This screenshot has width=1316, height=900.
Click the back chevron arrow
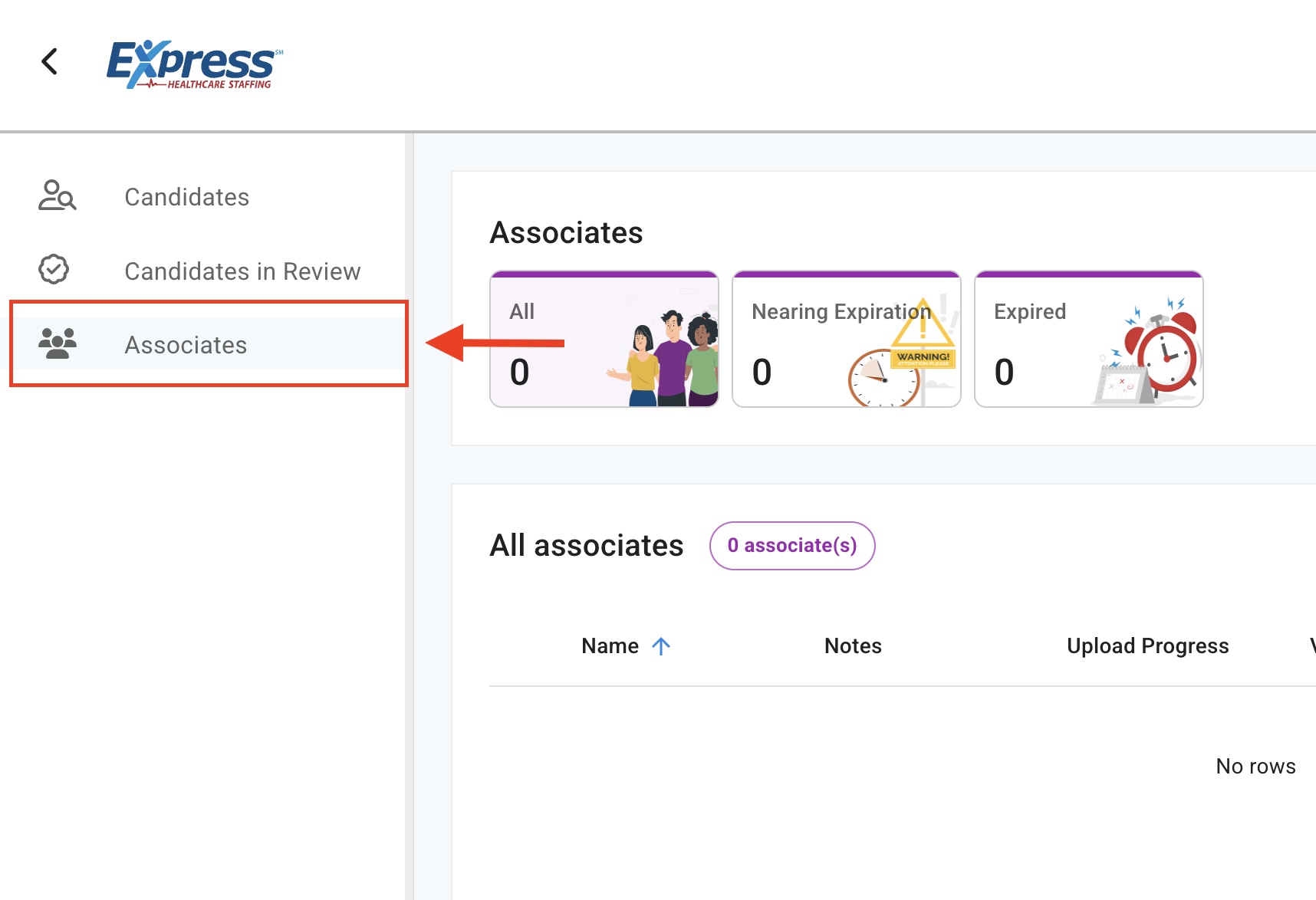tap(50, 61)
